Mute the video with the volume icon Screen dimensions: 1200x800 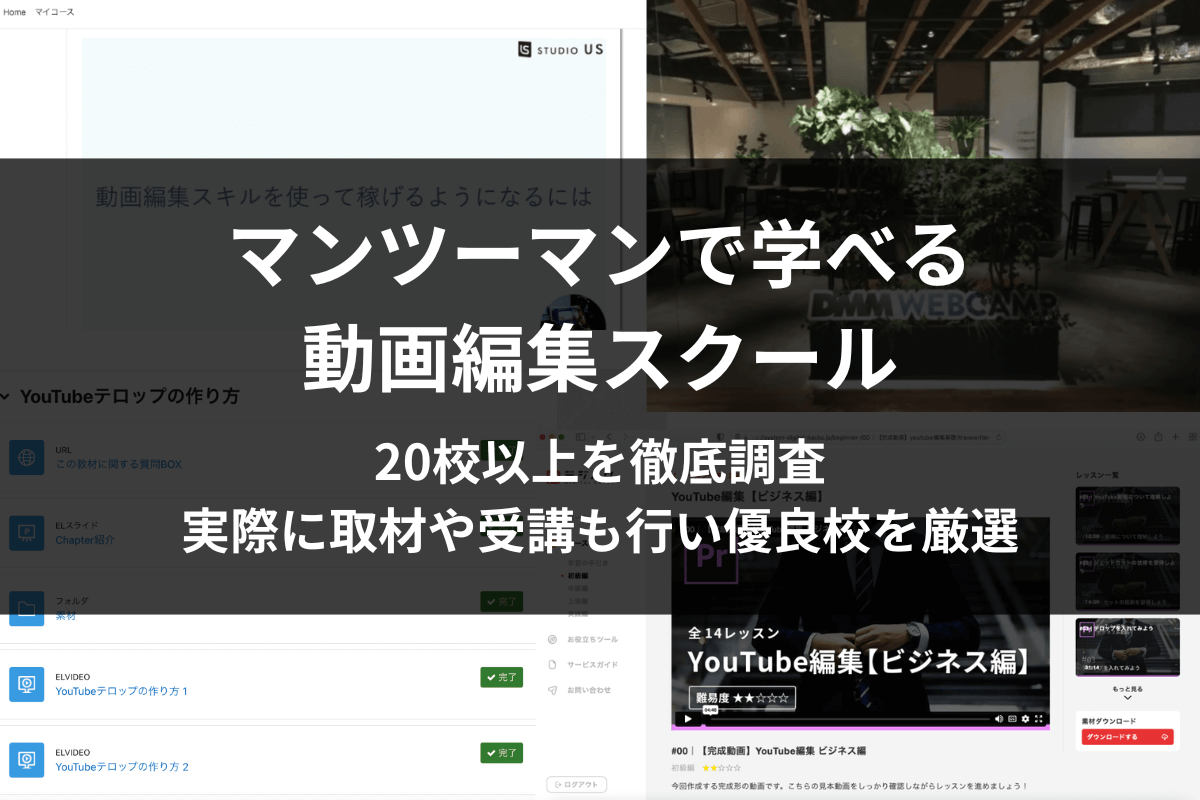pos(998,718)
